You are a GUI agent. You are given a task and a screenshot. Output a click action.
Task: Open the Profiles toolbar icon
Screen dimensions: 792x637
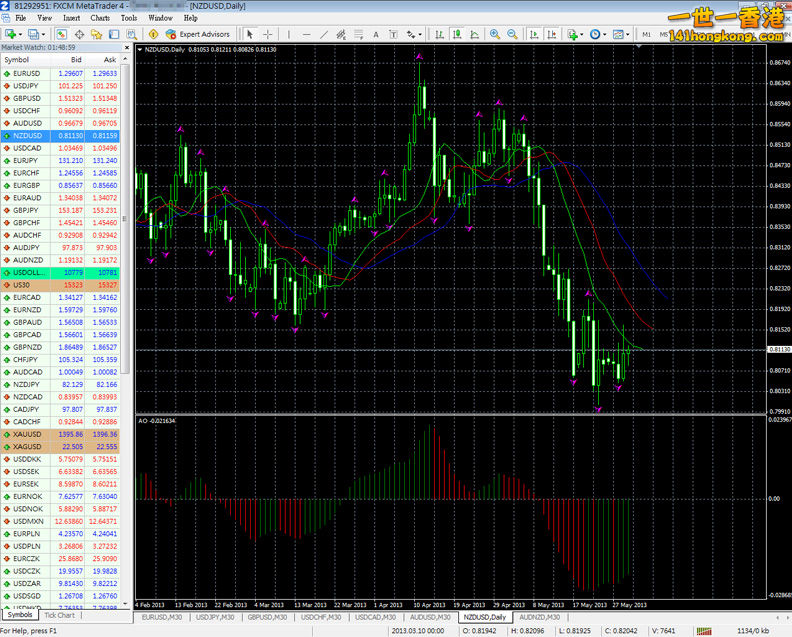point(33,34)
